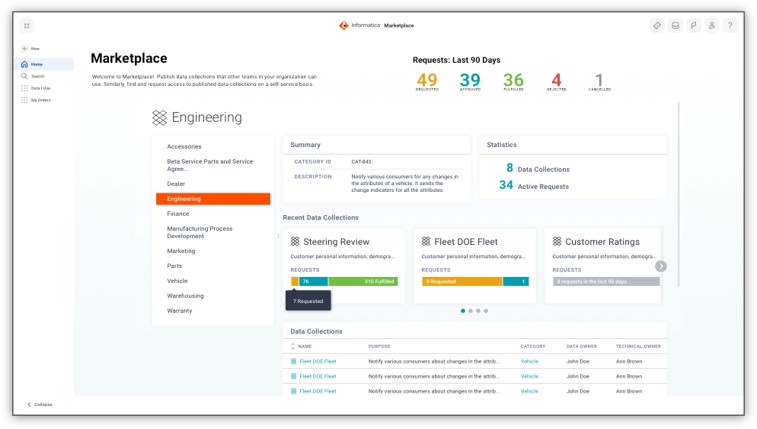Click the New plus icon in sidebar
The height and width of the screenshot is (429, 757).
point(25,48)
